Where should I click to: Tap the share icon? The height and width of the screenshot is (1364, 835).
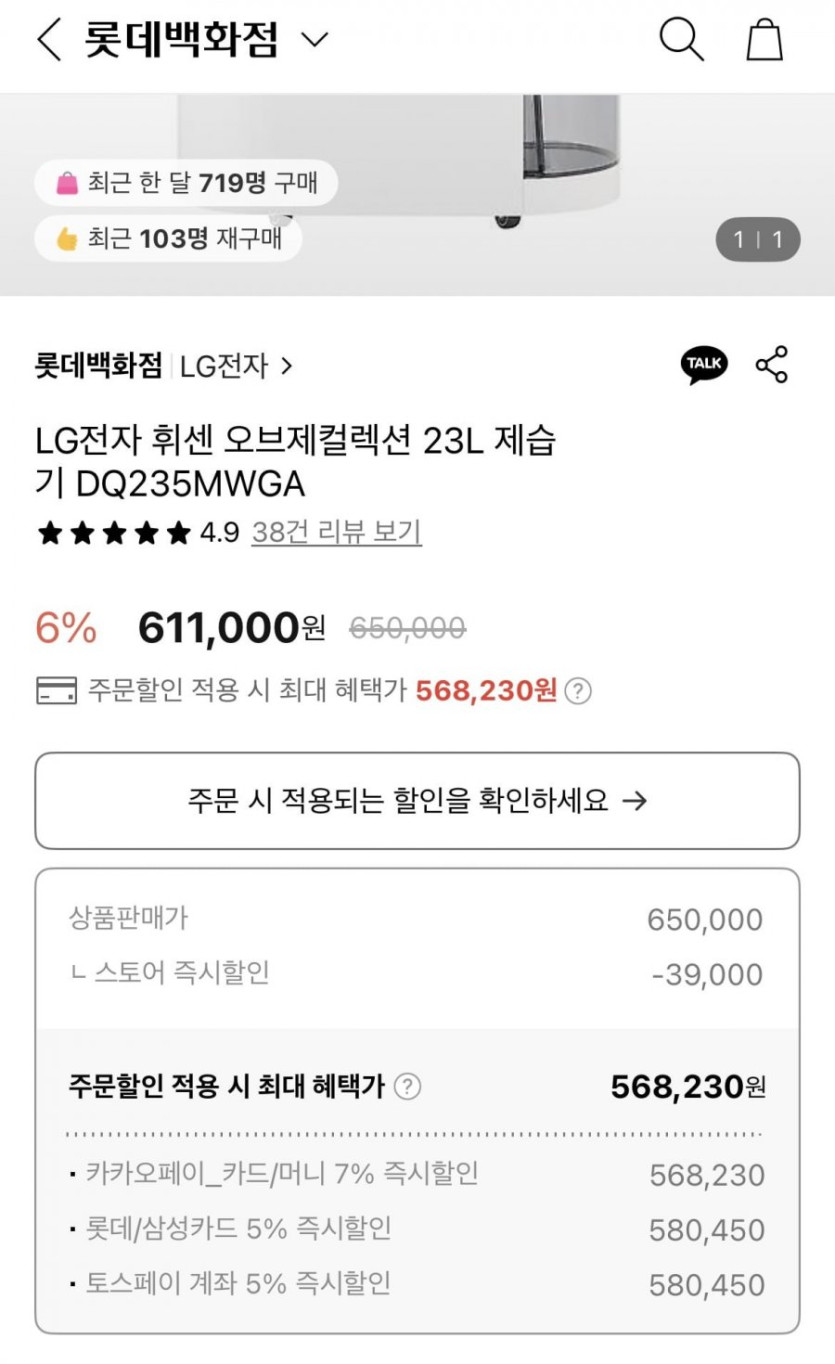pos(772,365)
